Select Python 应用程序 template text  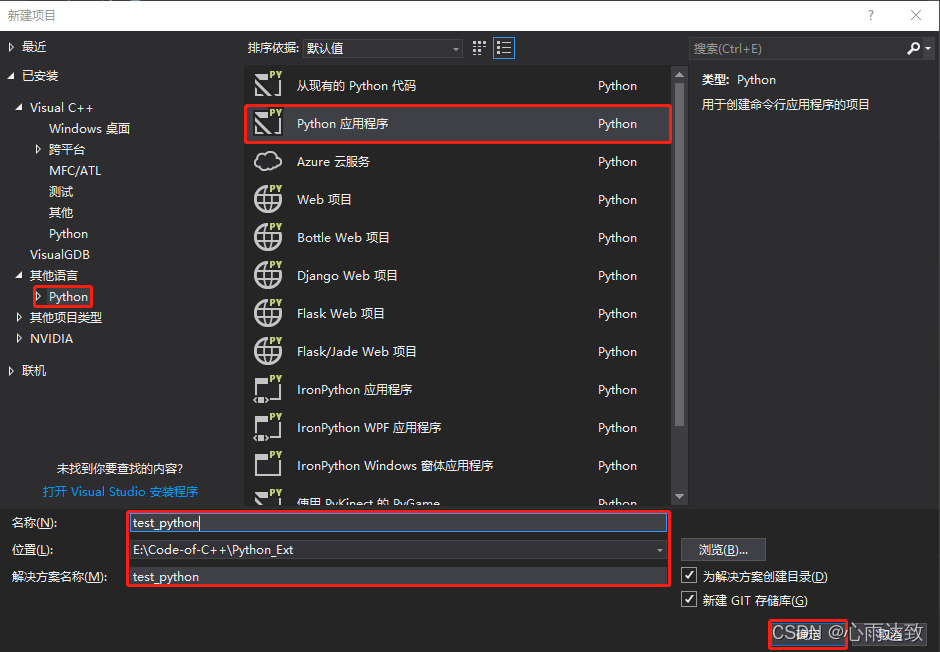[342, 123]
